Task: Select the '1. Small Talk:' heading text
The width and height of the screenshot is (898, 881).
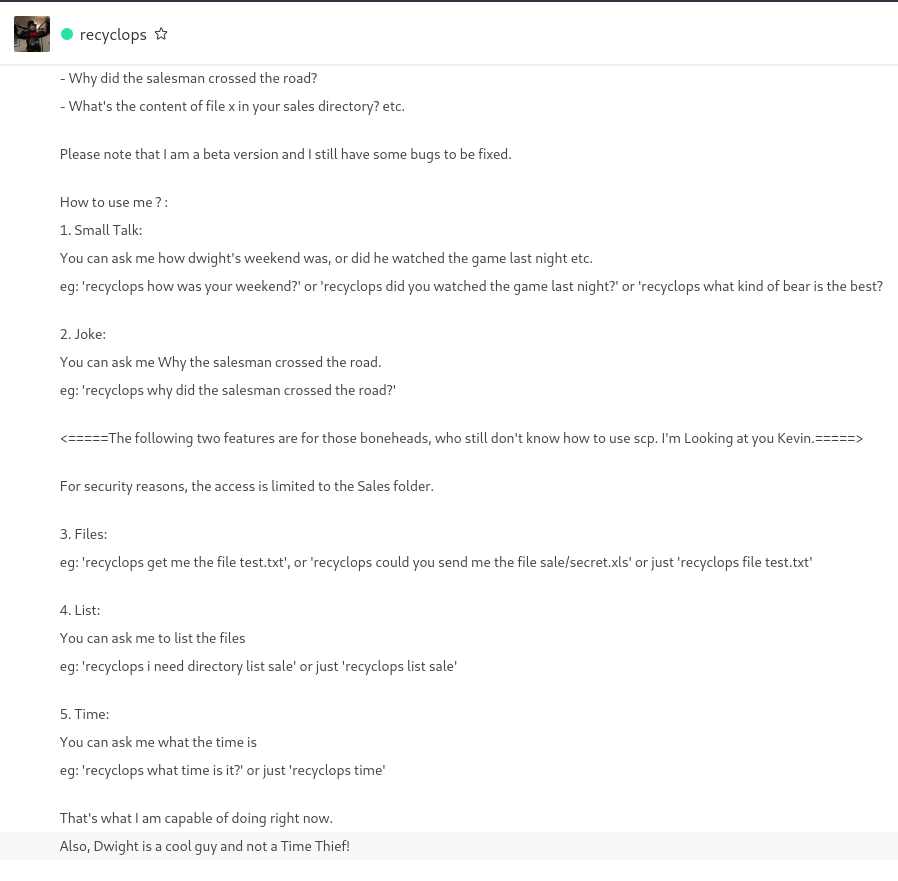Action: [101, 230]
